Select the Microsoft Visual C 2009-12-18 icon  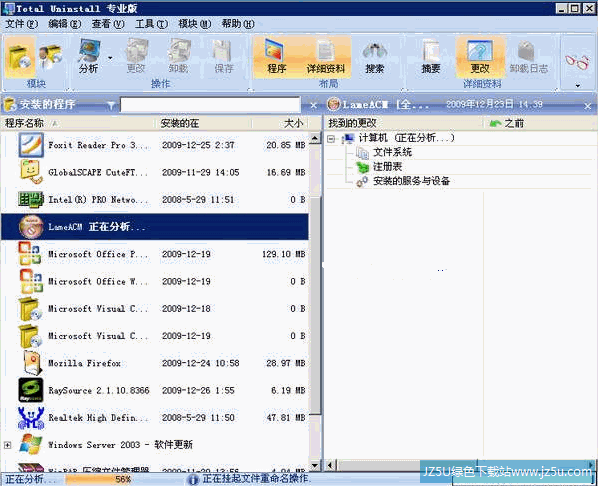click(30, 308)
